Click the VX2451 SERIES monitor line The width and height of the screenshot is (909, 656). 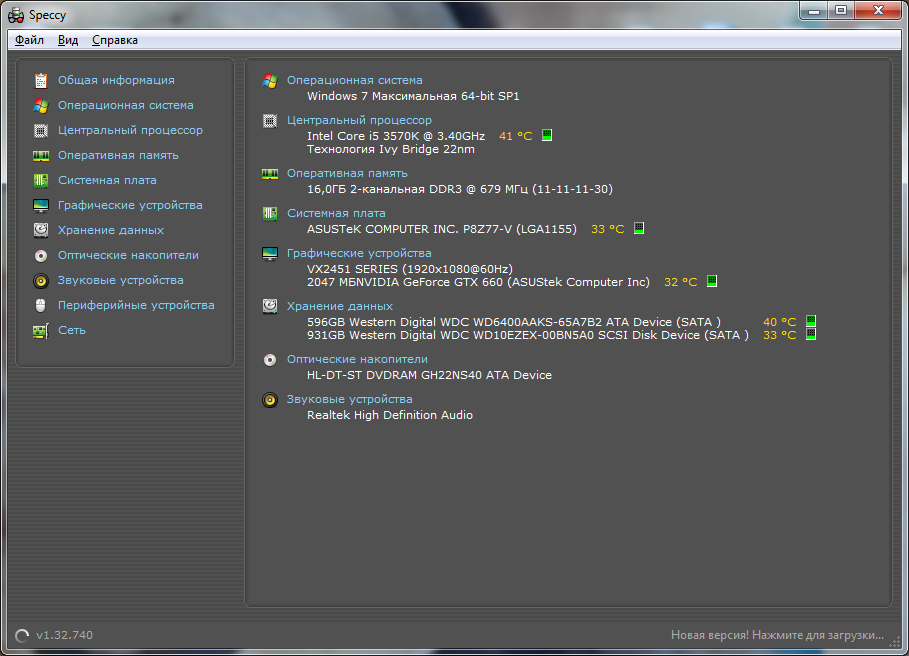410,269
